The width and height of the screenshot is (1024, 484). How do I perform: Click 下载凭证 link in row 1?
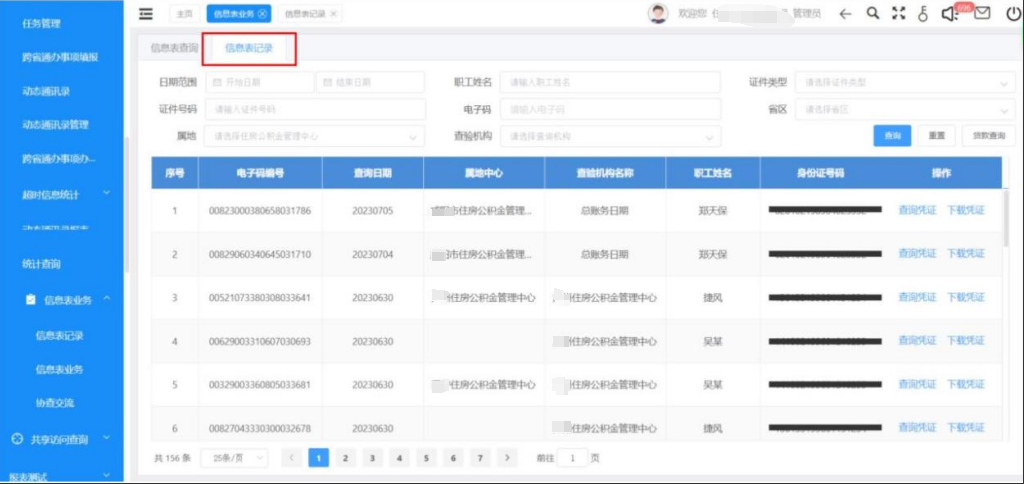pyautogui.click(x=965, y=210)
